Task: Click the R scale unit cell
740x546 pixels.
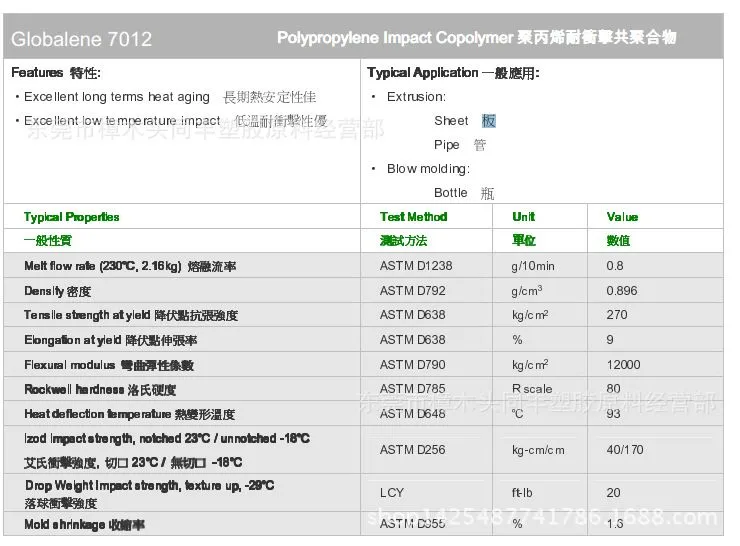Action: [x=532, y=389]
